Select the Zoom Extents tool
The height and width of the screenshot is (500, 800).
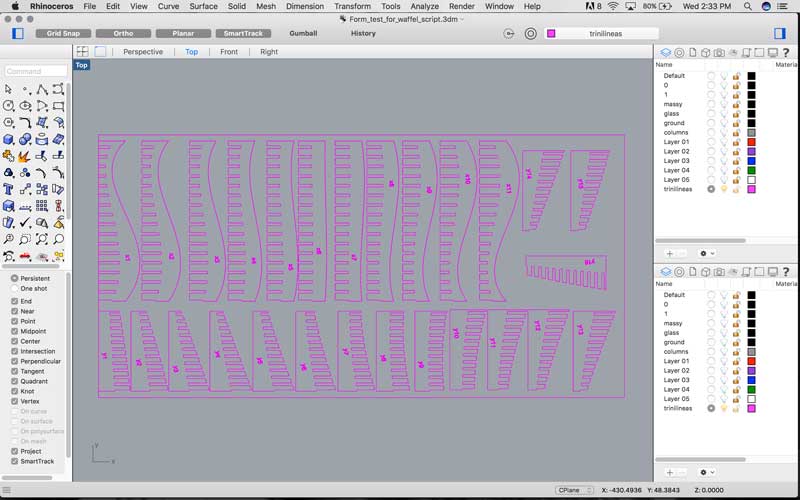(42, 239)
